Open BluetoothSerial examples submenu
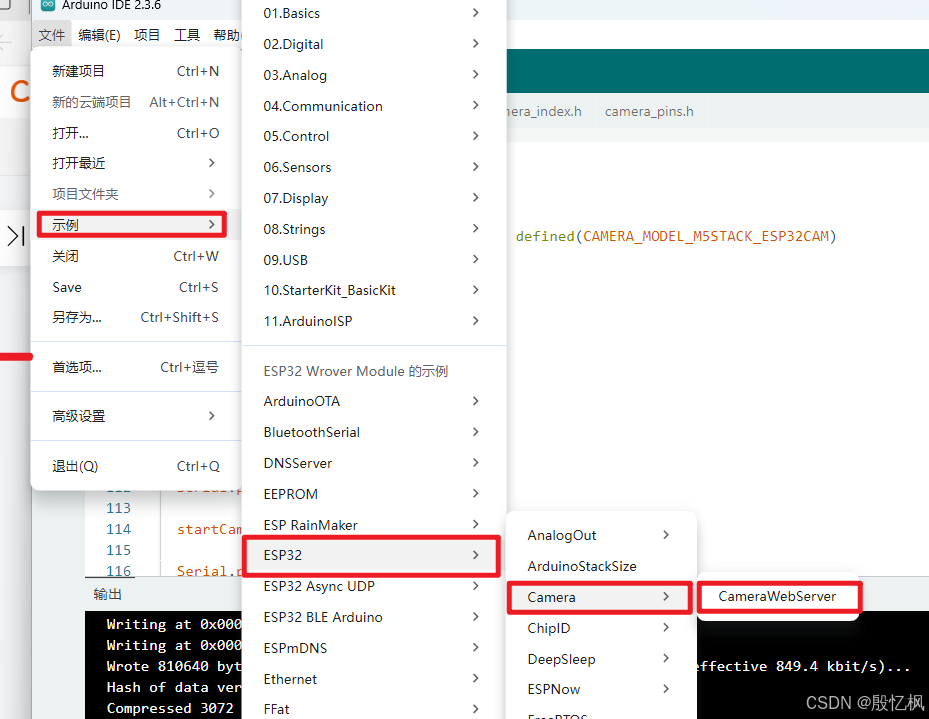929x719 pixels. 373,432
